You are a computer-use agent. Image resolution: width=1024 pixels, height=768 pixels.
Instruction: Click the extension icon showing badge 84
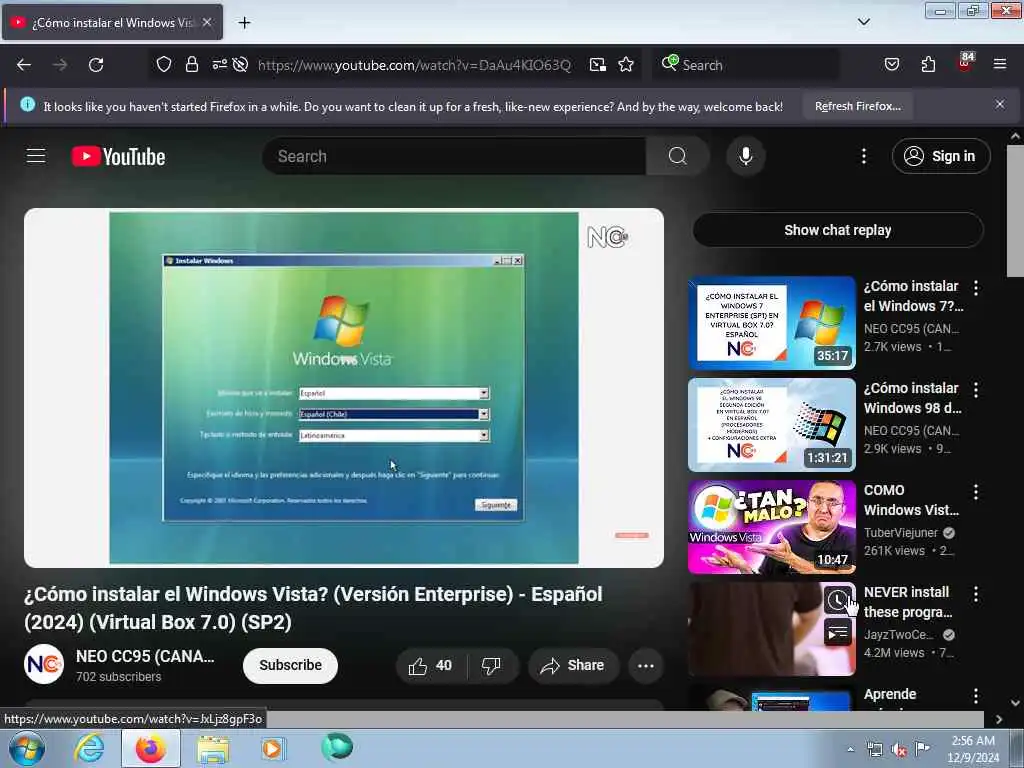click(x=965, y=63)
